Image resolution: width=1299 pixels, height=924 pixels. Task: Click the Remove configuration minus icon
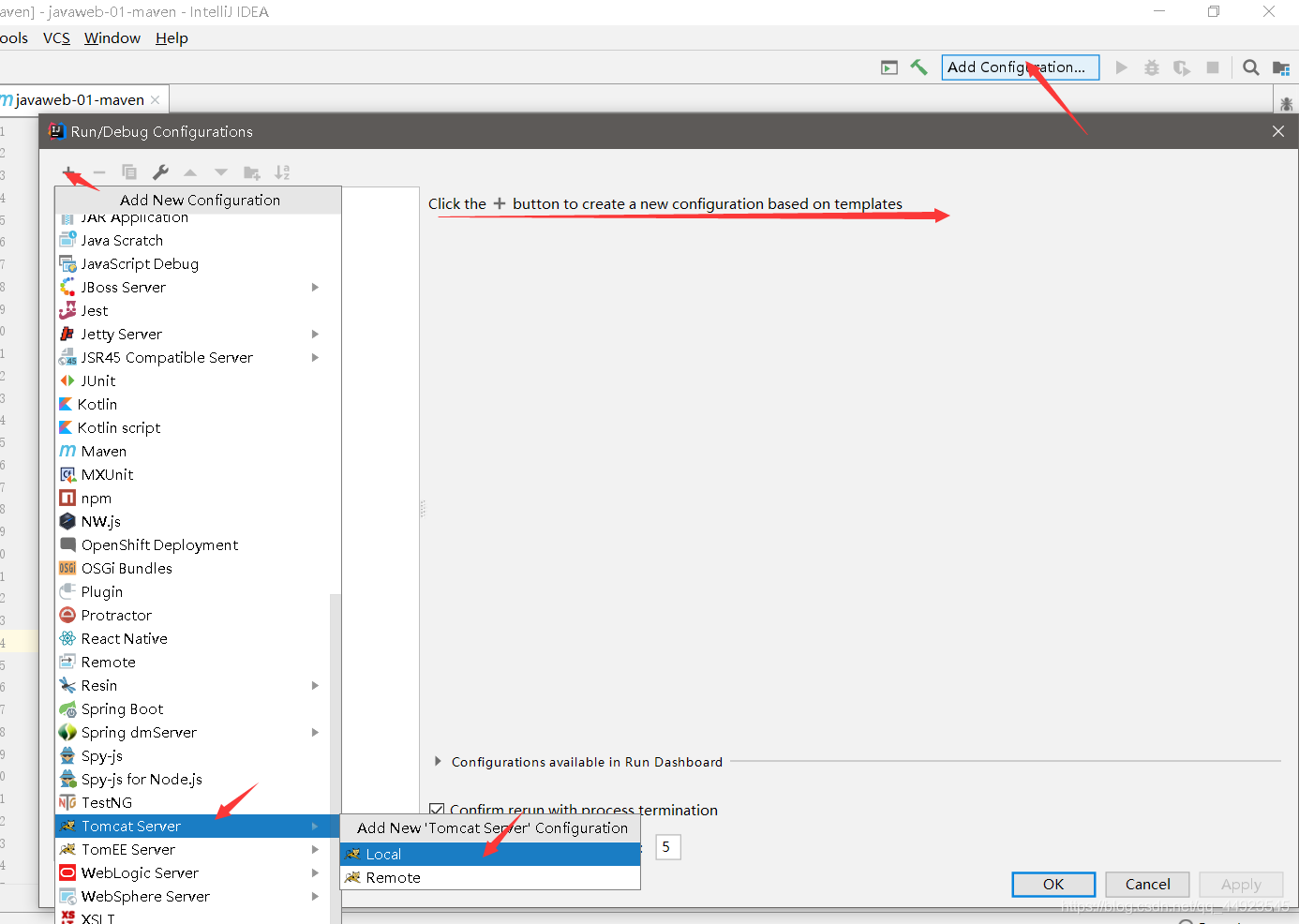99,172
